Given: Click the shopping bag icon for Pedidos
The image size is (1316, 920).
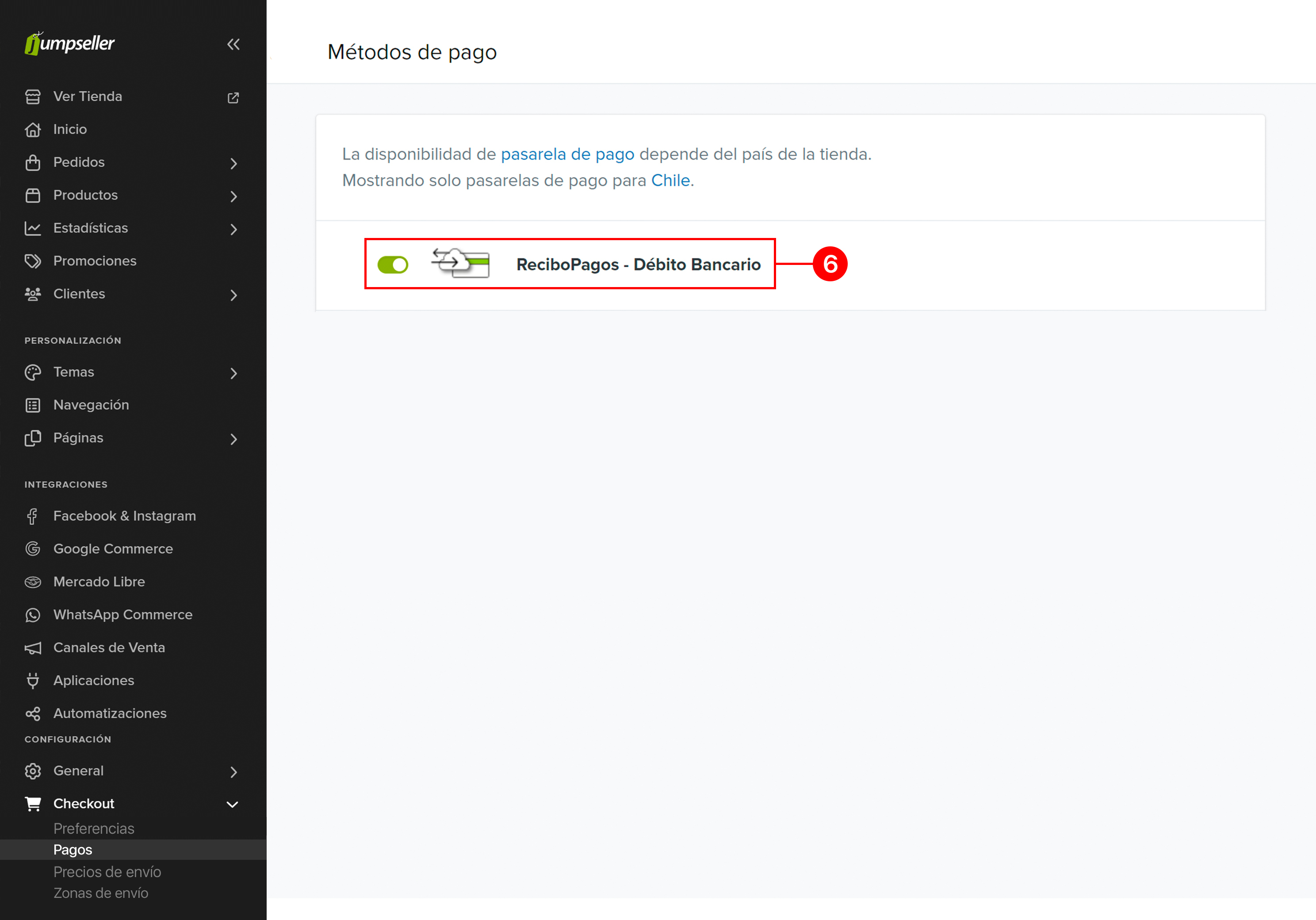Looking at the screenshot, I should tap(33, 163).
